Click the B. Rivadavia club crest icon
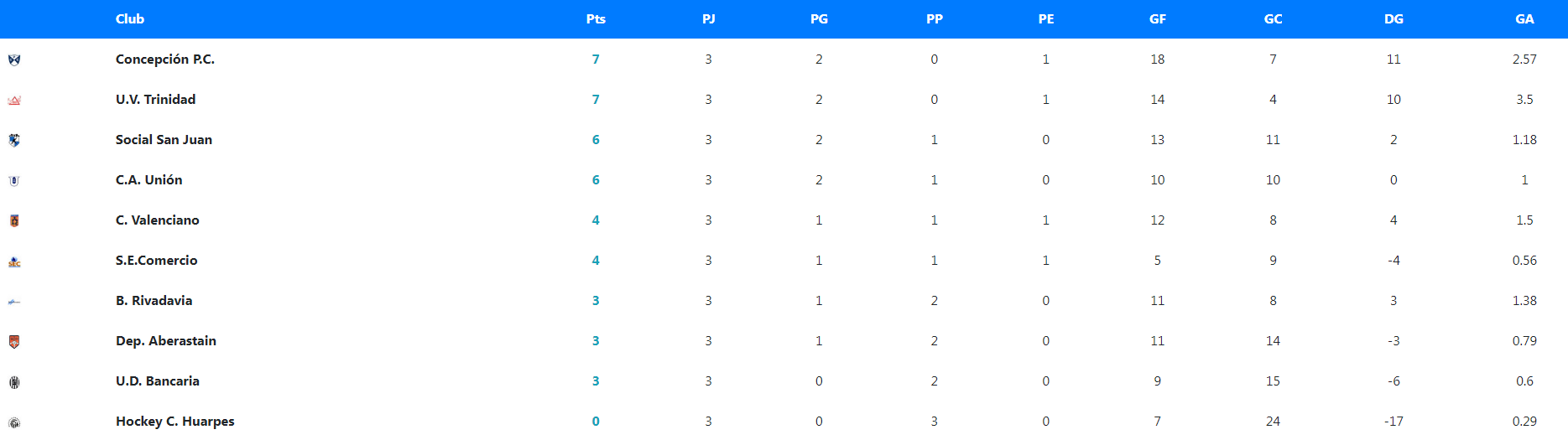This screenshot has height=440, width=1568. tap(14, 302)
